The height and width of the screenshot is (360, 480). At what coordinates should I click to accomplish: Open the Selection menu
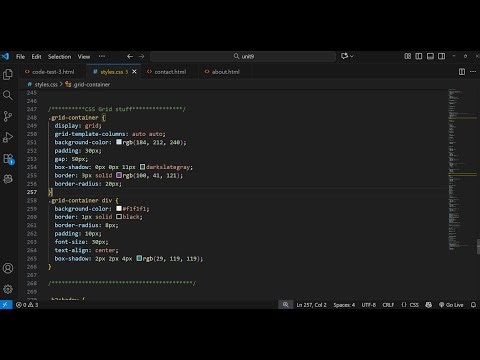59,57
